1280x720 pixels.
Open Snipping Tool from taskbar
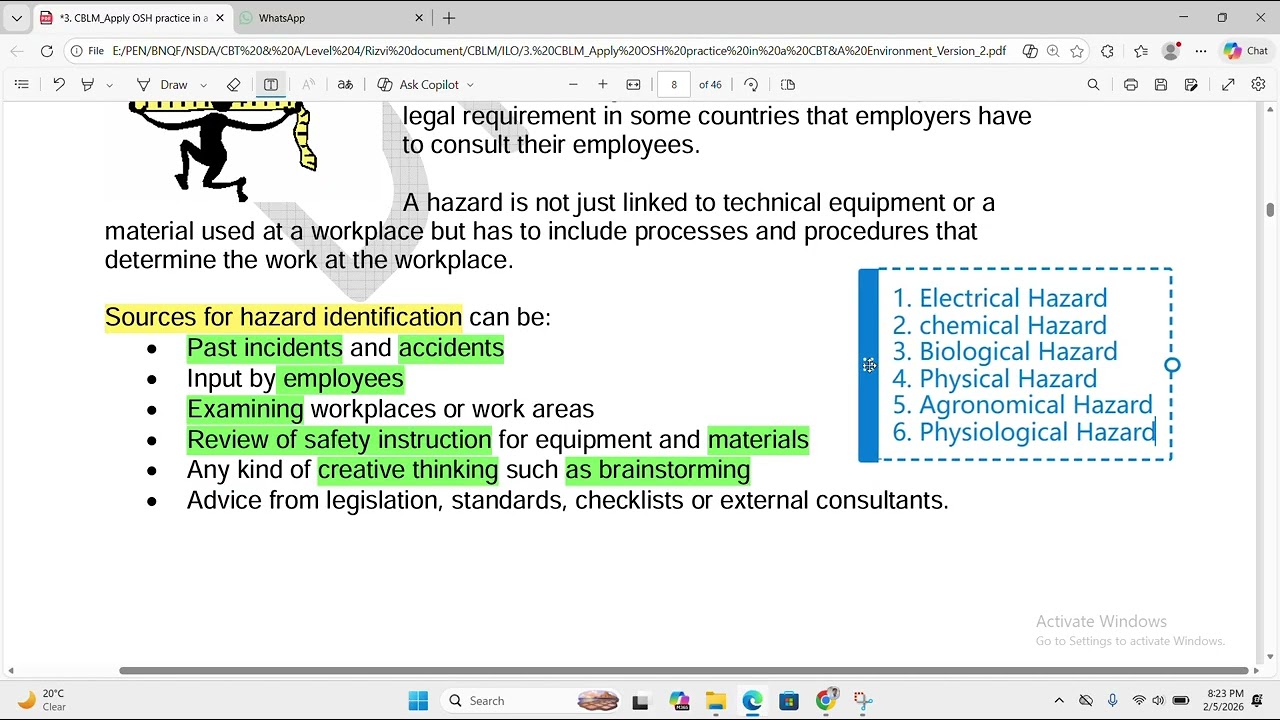pos(863,701)
